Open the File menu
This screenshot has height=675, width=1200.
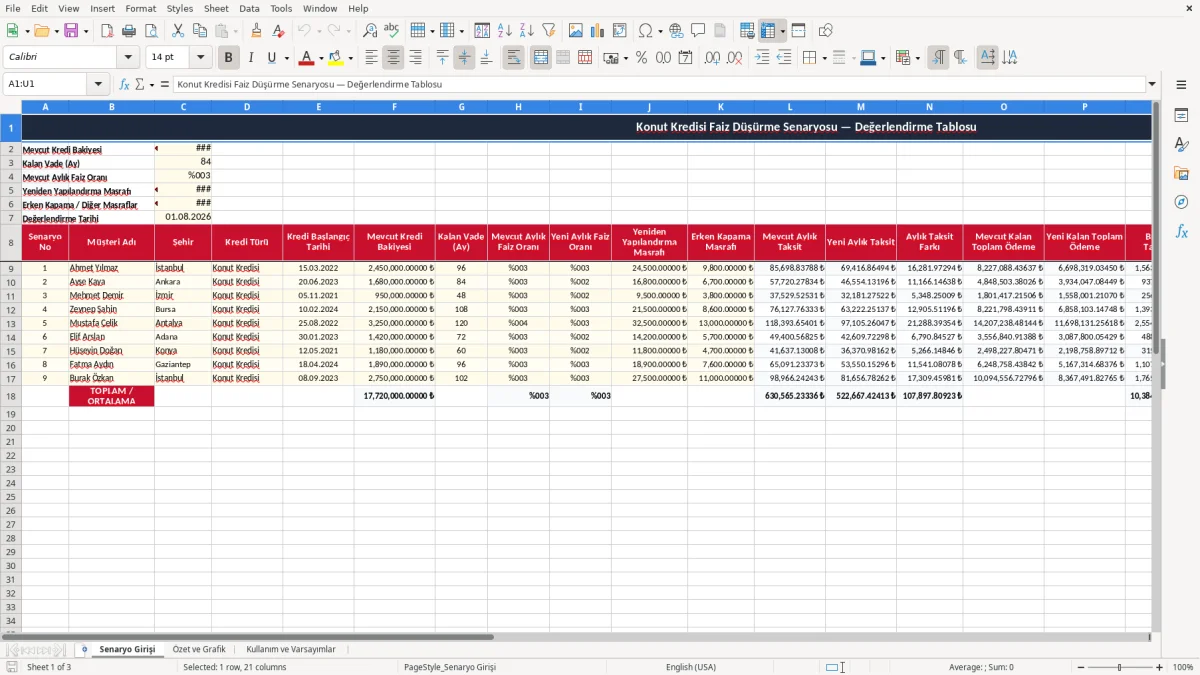pos(13,8)
